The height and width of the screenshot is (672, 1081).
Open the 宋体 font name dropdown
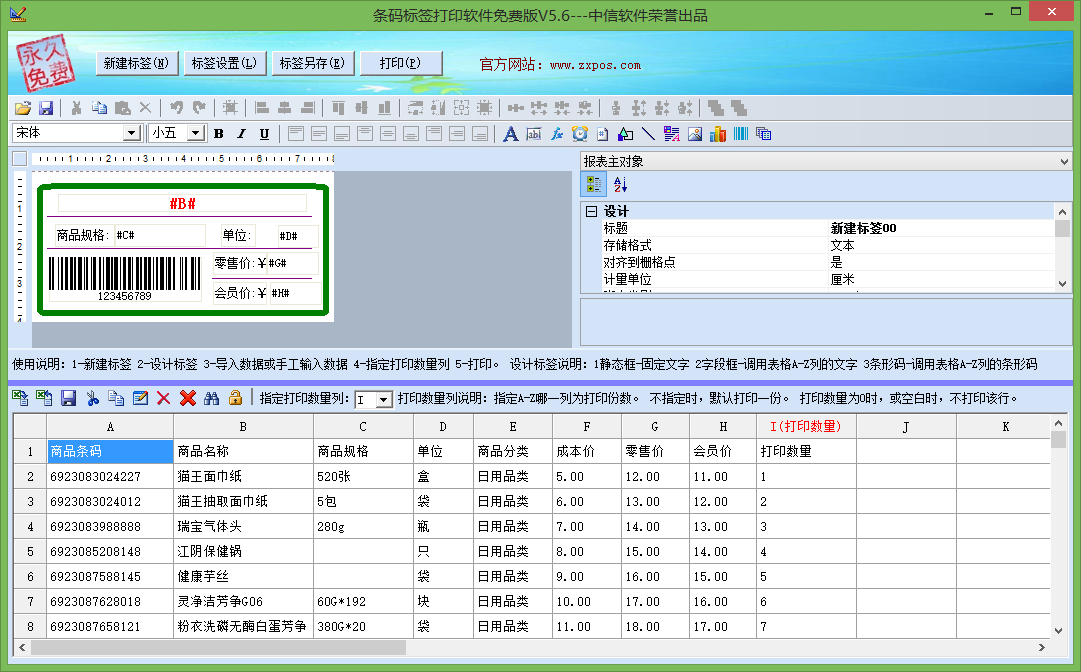[x=131, y=133]
